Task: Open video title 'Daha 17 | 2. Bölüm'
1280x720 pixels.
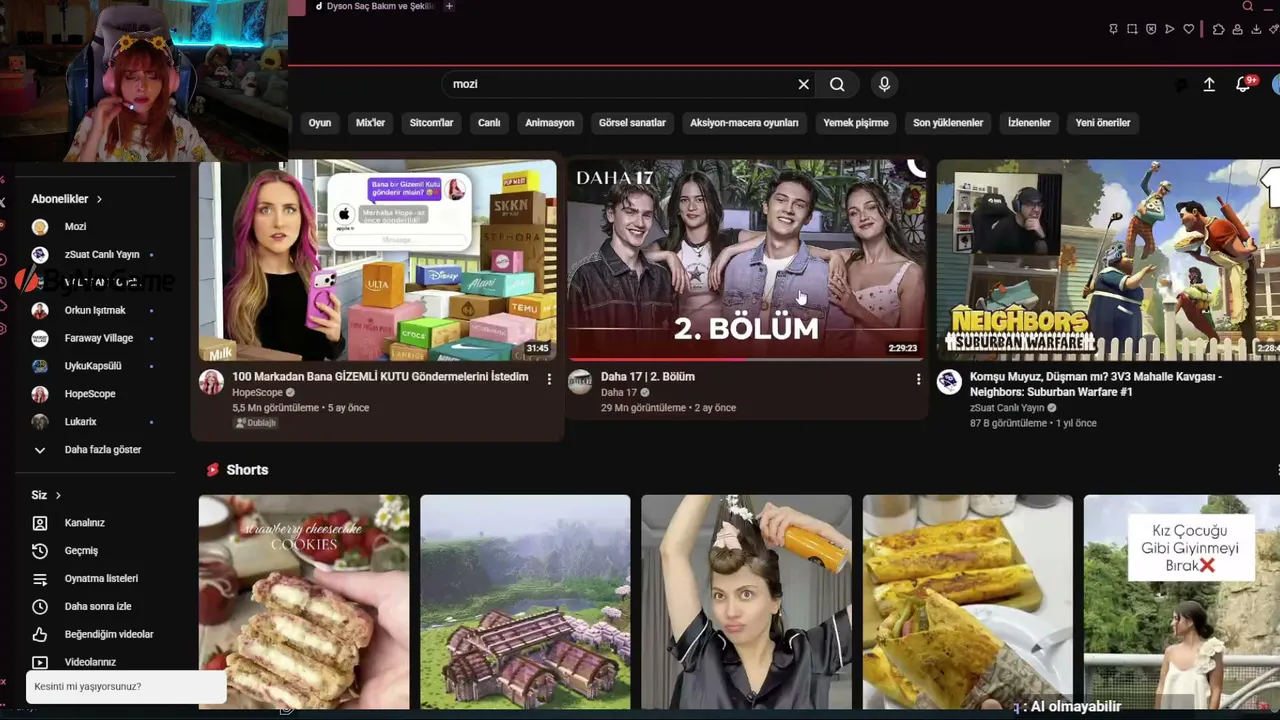Action: point(648,377)
